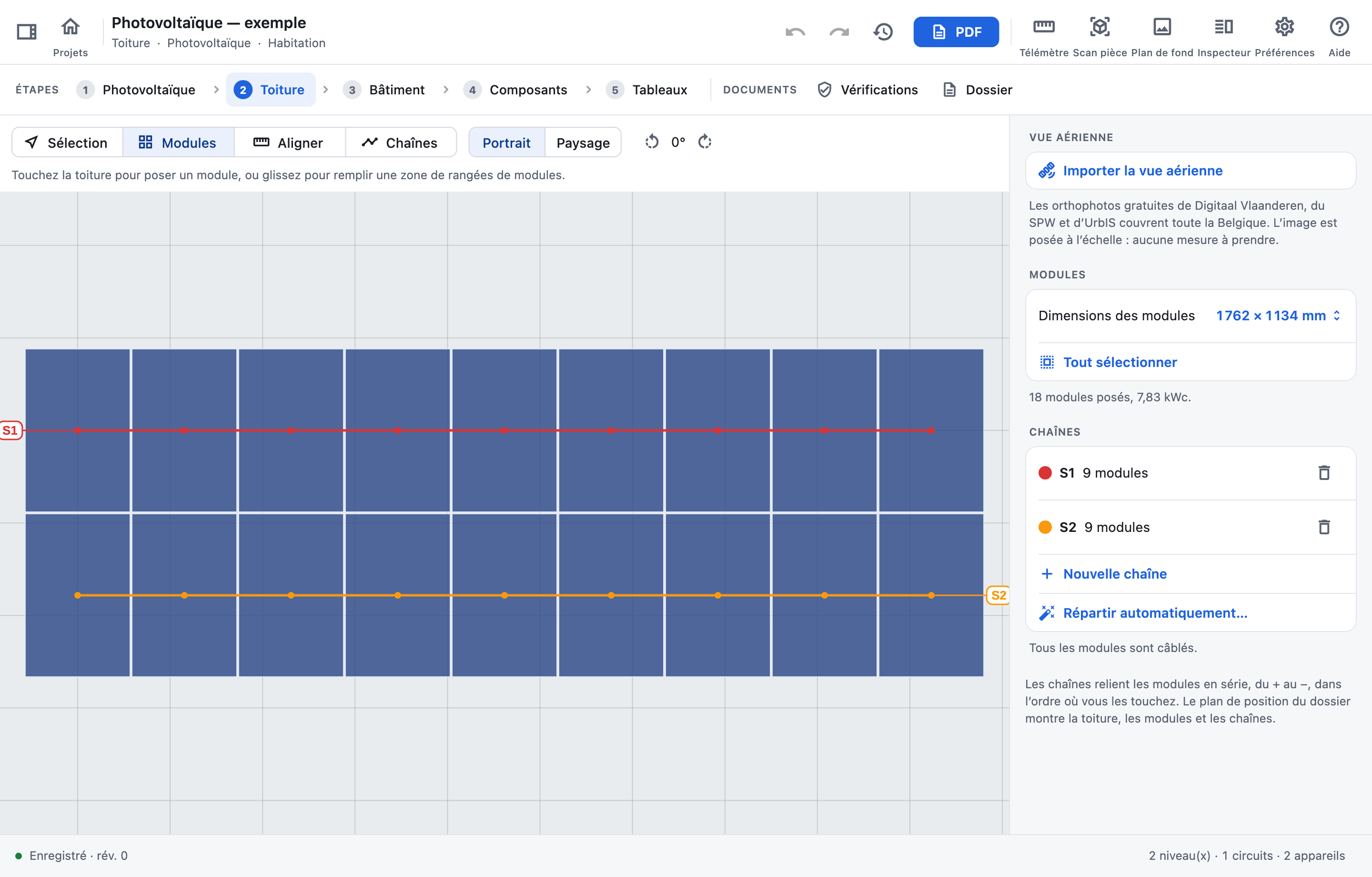Rotate counterclockwise arrow next to 0°
1372x877 pixels.
652,142
